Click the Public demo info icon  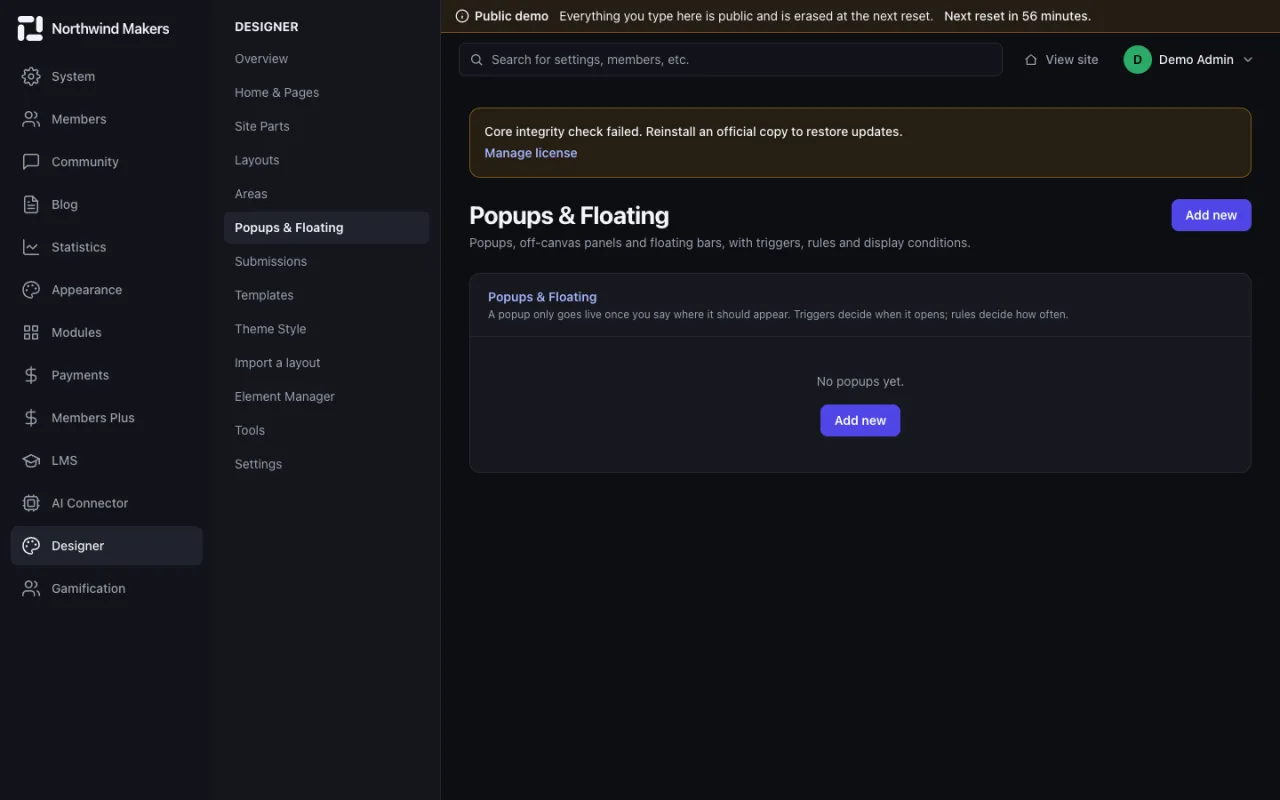tap(462, 16)
